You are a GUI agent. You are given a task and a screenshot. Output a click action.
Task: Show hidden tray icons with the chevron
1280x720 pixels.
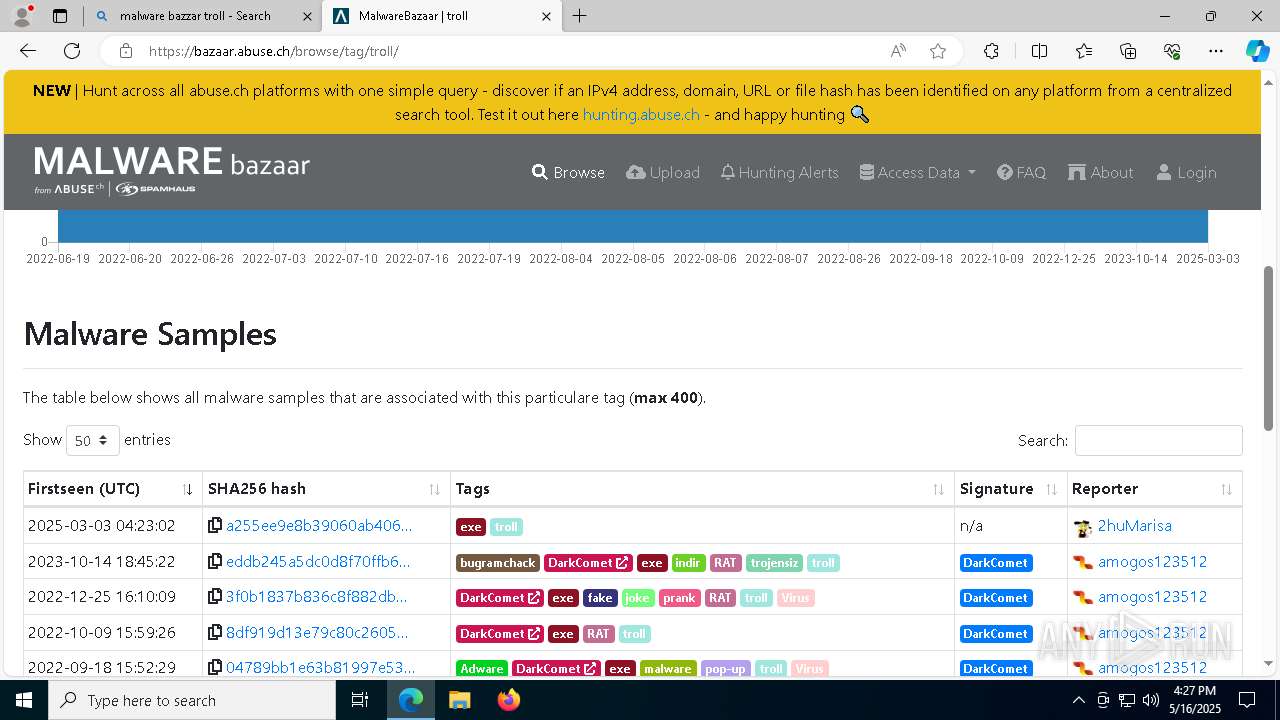pyautogui.click(x=1078, y=700)
